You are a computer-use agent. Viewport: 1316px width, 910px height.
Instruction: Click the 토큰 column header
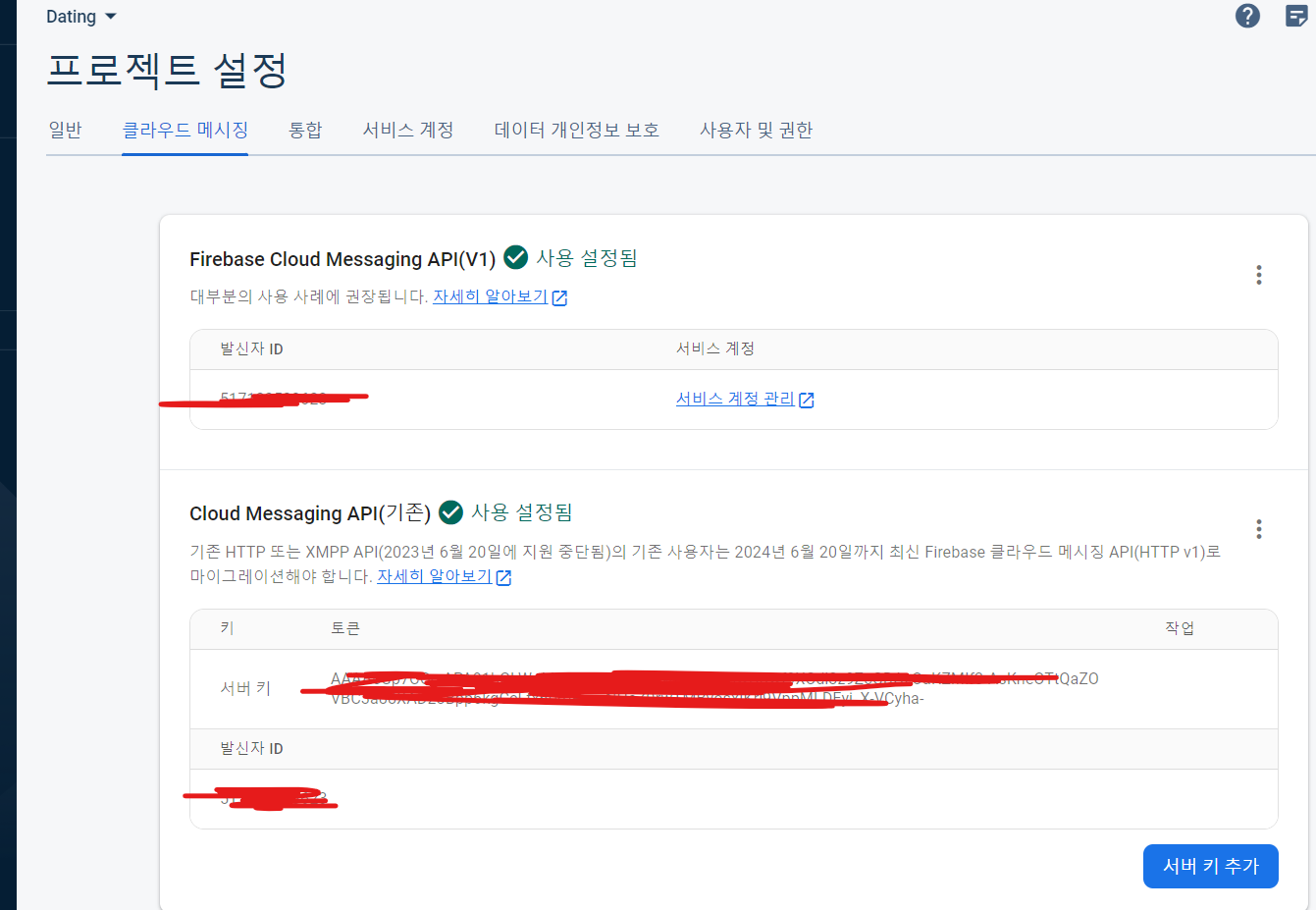point(345,628)
